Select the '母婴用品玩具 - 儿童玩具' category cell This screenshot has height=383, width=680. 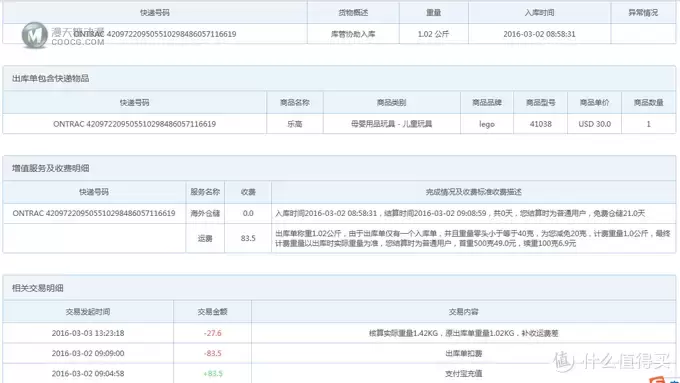click(391, 124)
